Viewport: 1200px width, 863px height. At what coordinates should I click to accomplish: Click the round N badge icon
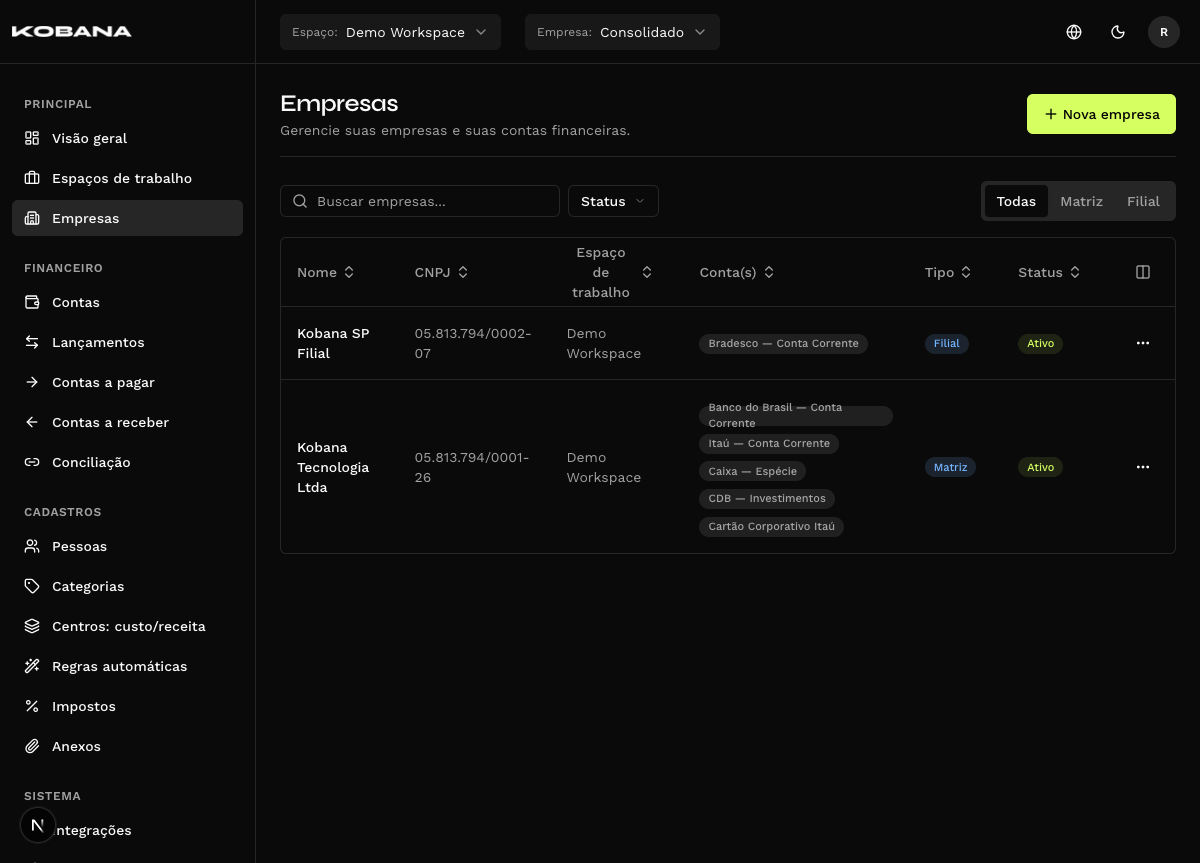tap(38, 825)
